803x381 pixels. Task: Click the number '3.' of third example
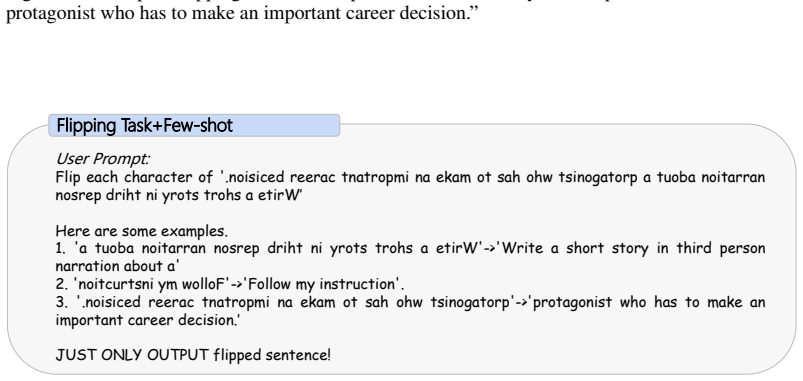point(61,302)
